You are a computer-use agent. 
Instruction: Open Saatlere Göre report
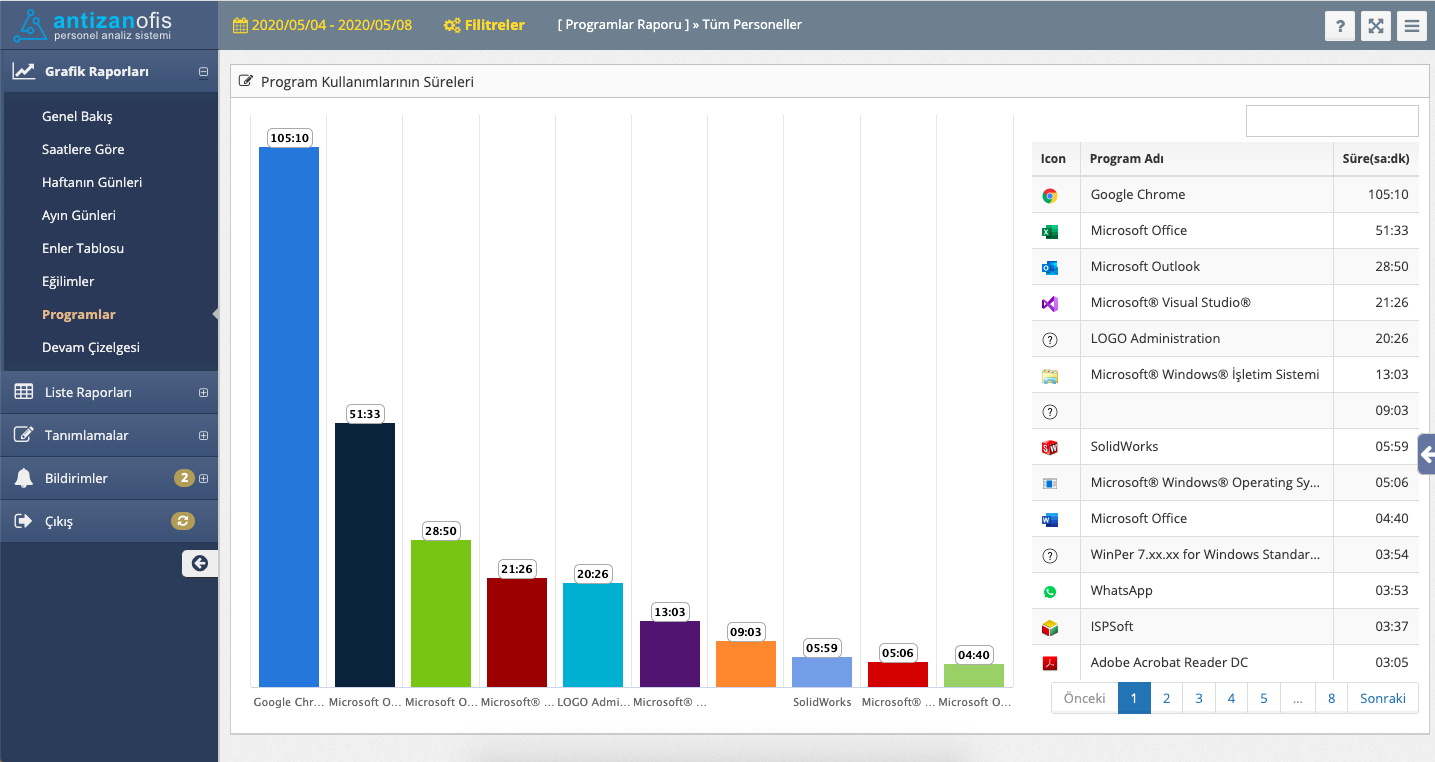click(x=83, y=149)
